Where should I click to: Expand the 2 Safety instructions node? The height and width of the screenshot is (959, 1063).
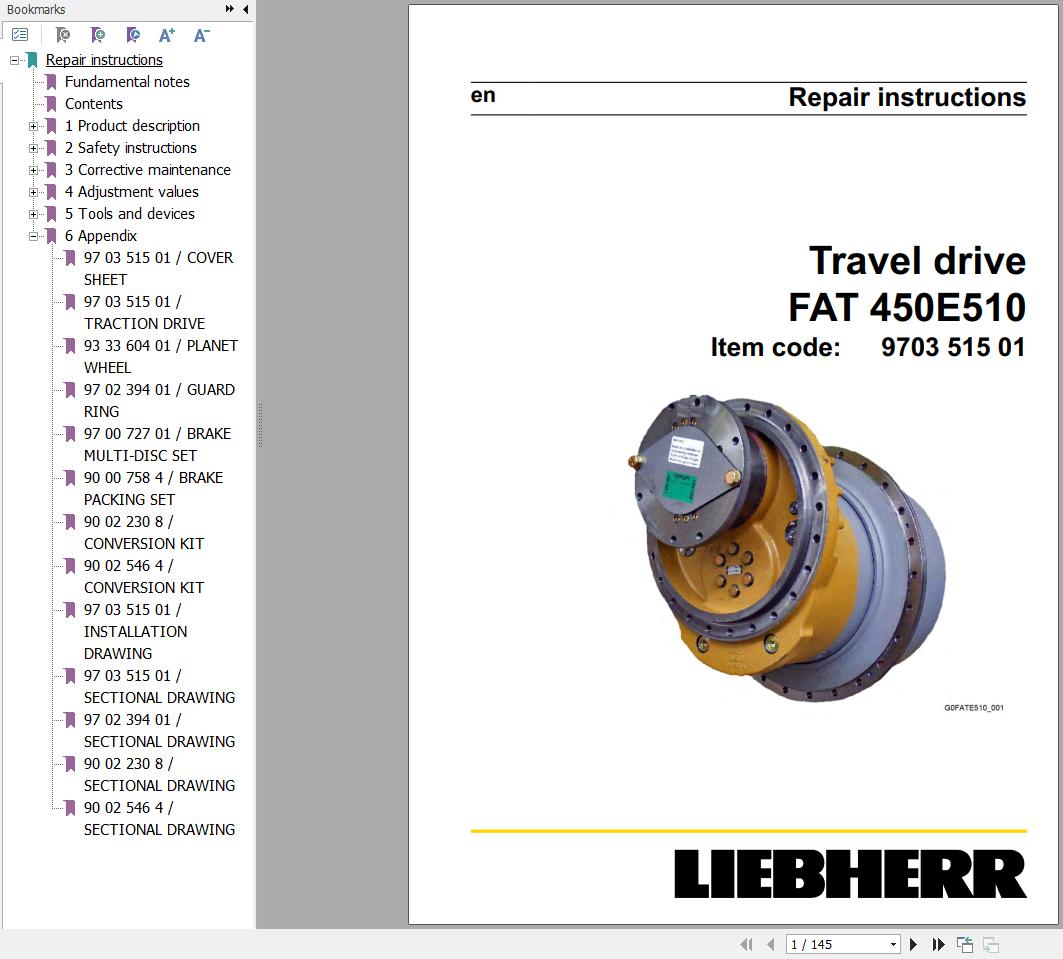click(33, 148)
